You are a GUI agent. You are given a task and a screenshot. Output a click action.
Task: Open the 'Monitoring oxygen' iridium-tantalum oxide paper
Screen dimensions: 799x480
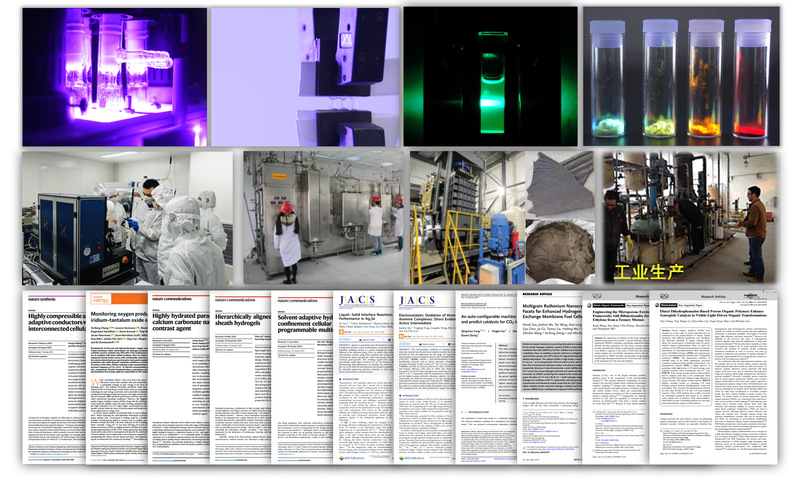pyautogui.click(x=116, y=380)
